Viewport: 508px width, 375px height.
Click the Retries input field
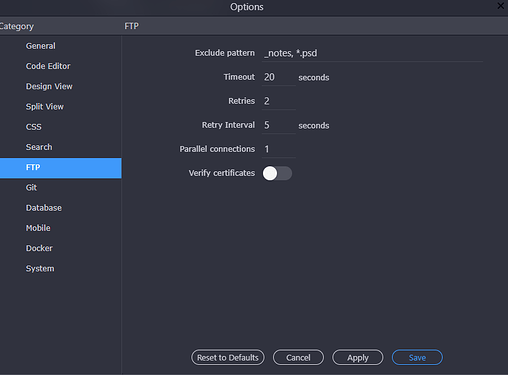(279, 101)
